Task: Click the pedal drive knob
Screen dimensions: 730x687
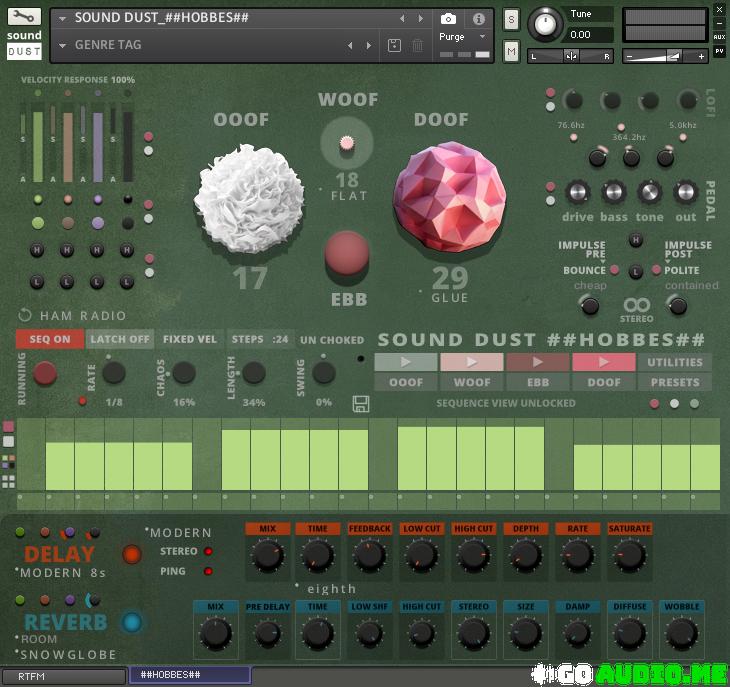Action: (x=577, y=192)
